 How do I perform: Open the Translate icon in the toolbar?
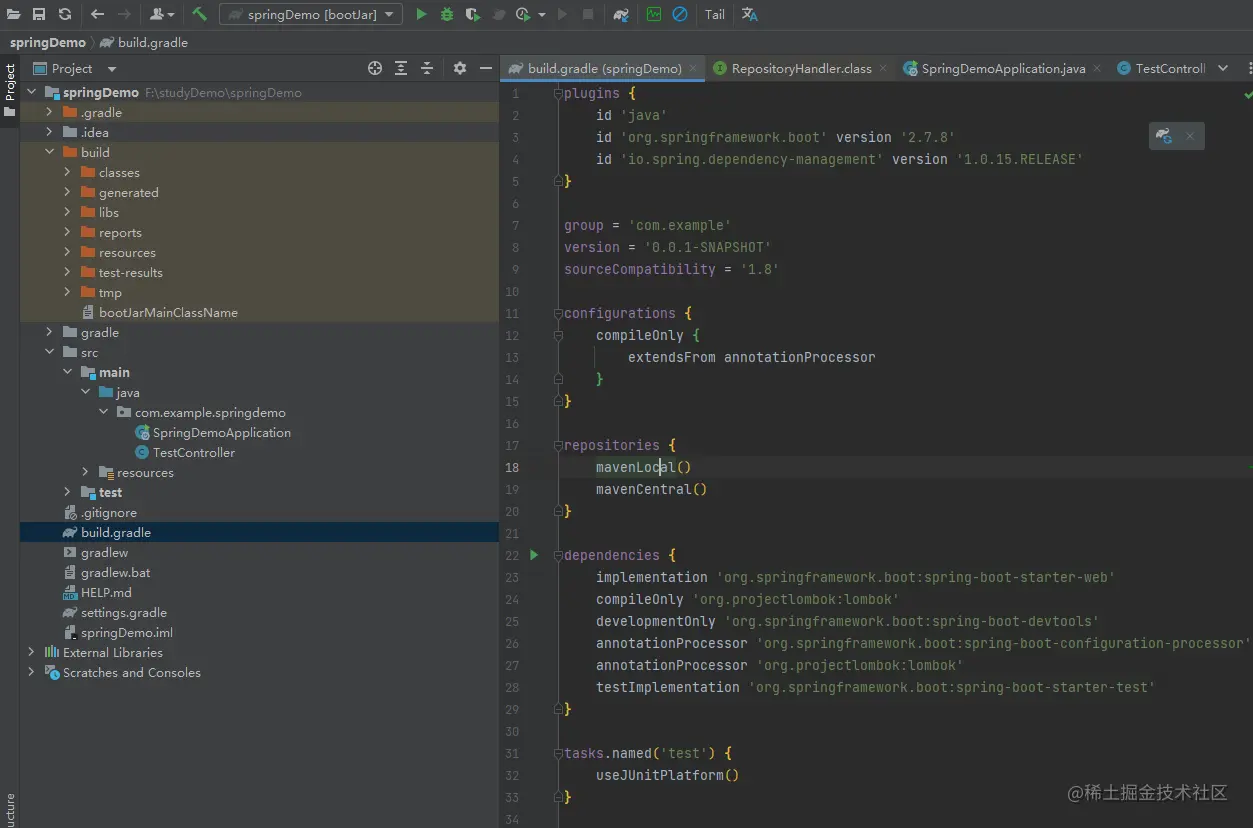point(750,14)
